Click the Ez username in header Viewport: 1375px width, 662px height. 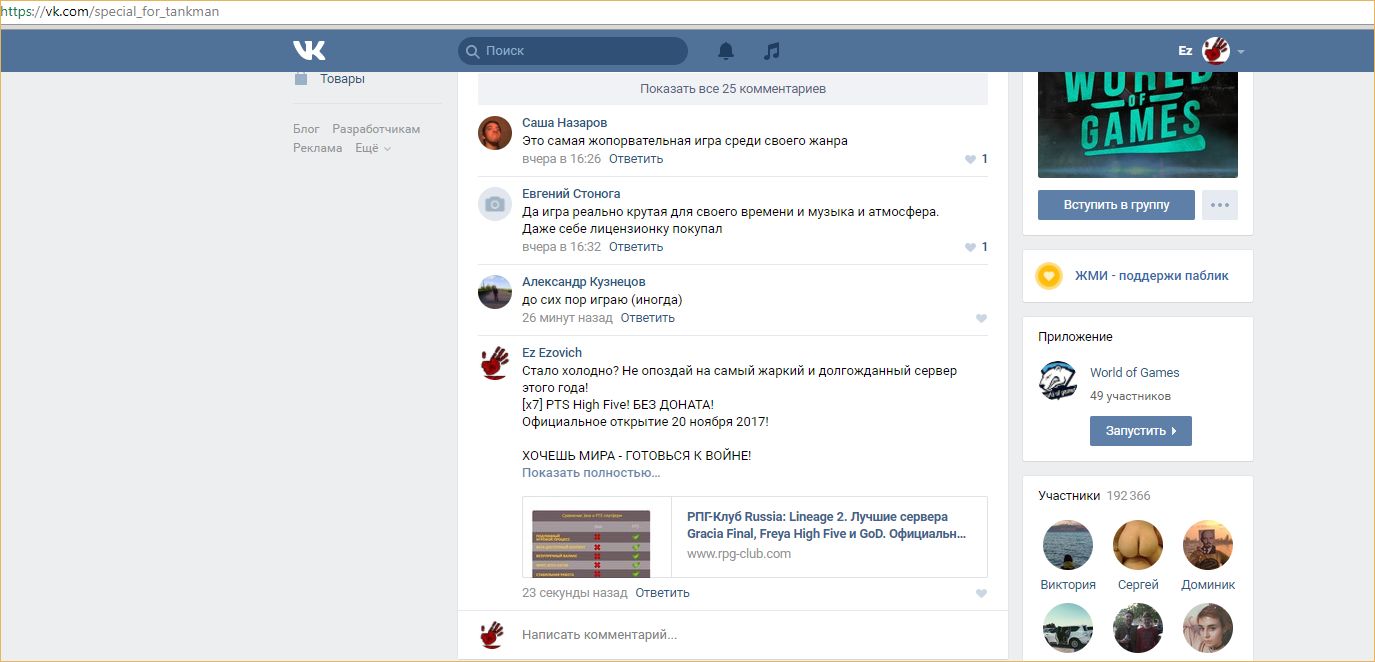pyautogui.click(x=1185, y=51)
